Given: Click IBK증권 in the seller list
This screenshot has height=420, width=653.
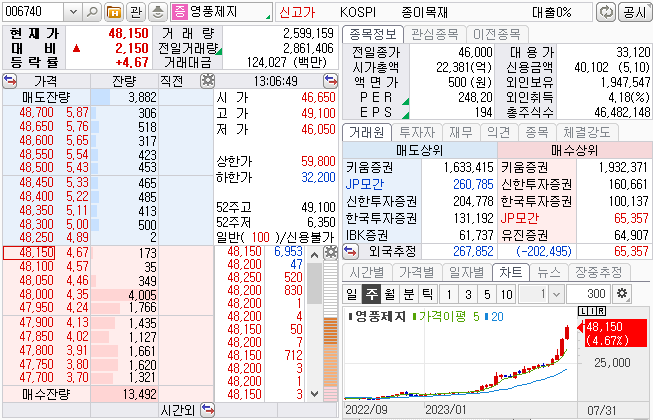Looking at the screenshot, I should tap(366, 235).
